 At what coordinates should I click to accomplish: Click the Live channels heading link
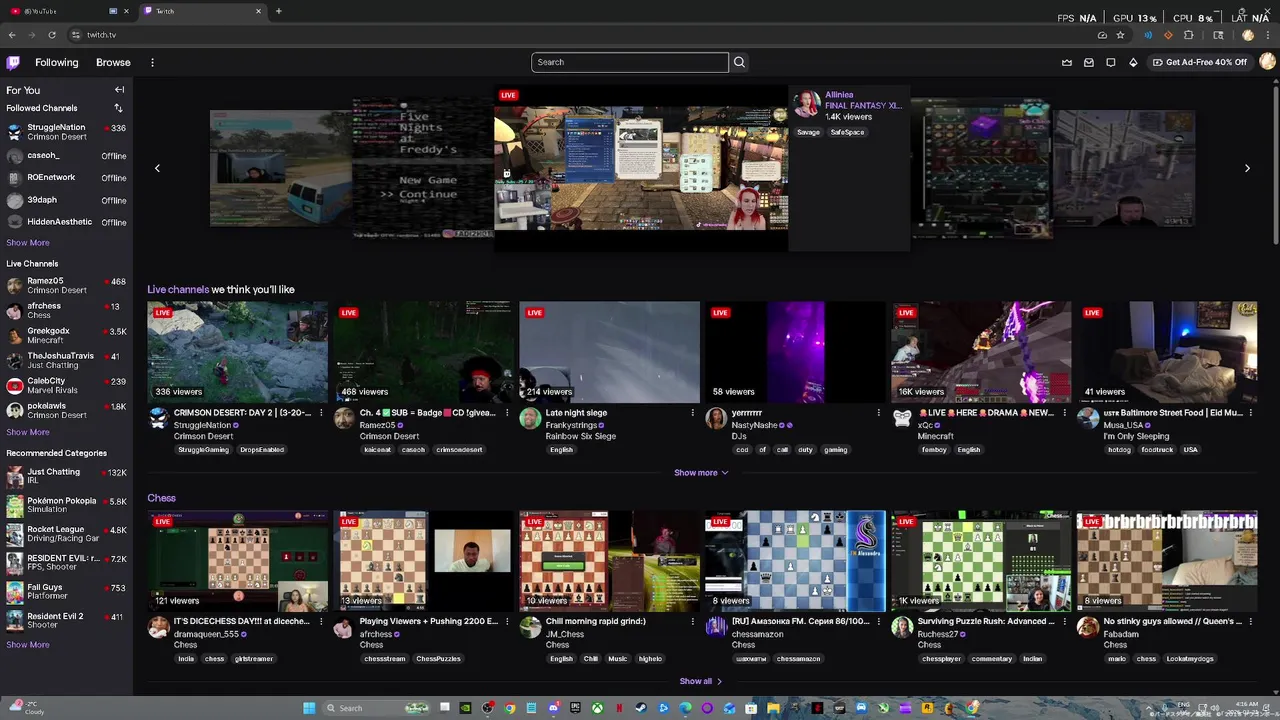[178, 290]
